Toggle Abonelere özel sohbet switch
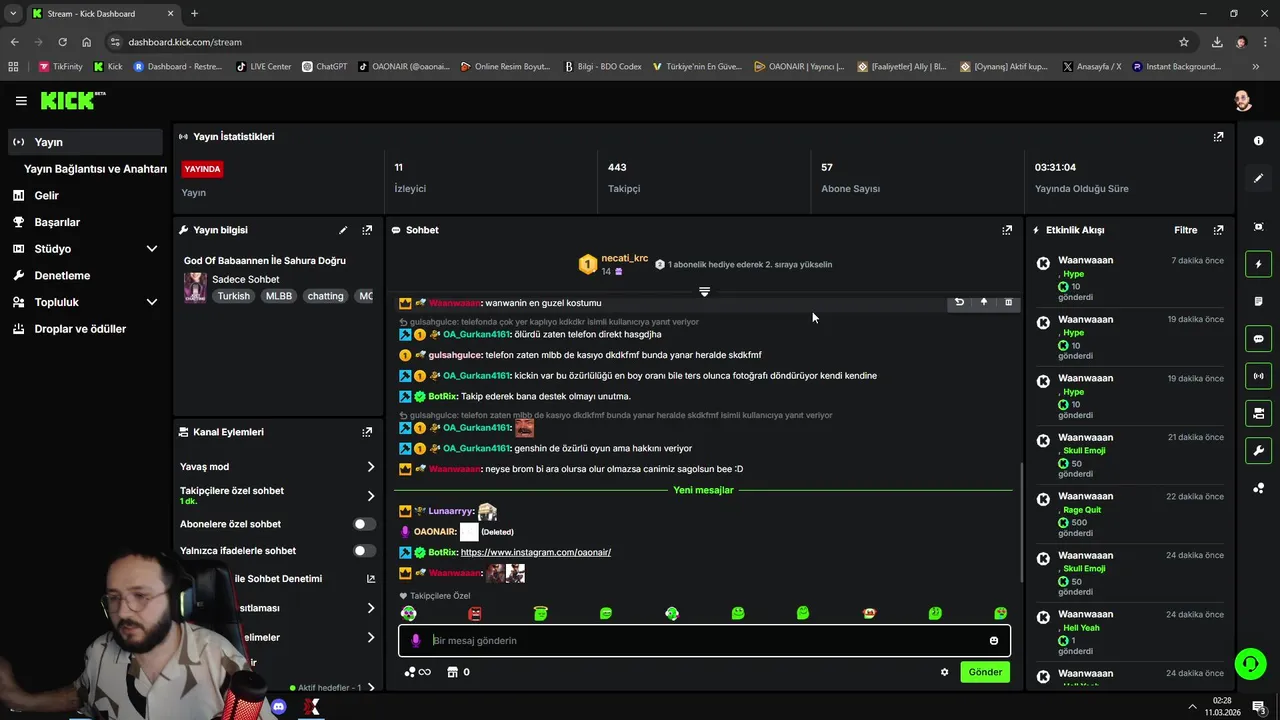 pyautogui.click(x=365, y=524)
